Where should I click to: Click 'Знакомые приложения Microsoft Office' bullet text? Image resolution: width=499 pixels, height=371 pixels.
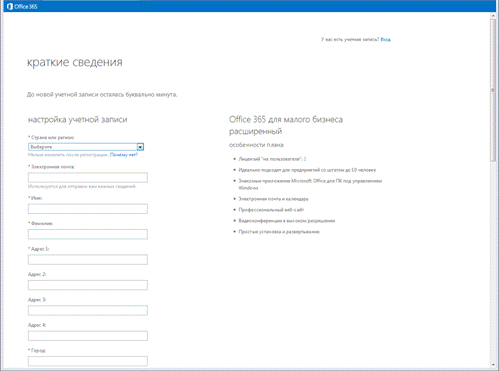click(x=310, y=184)
